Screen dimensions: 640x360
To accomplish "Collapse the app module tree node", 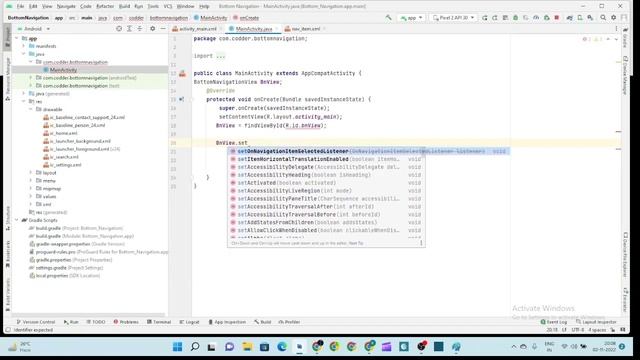I will pos(17,38).
